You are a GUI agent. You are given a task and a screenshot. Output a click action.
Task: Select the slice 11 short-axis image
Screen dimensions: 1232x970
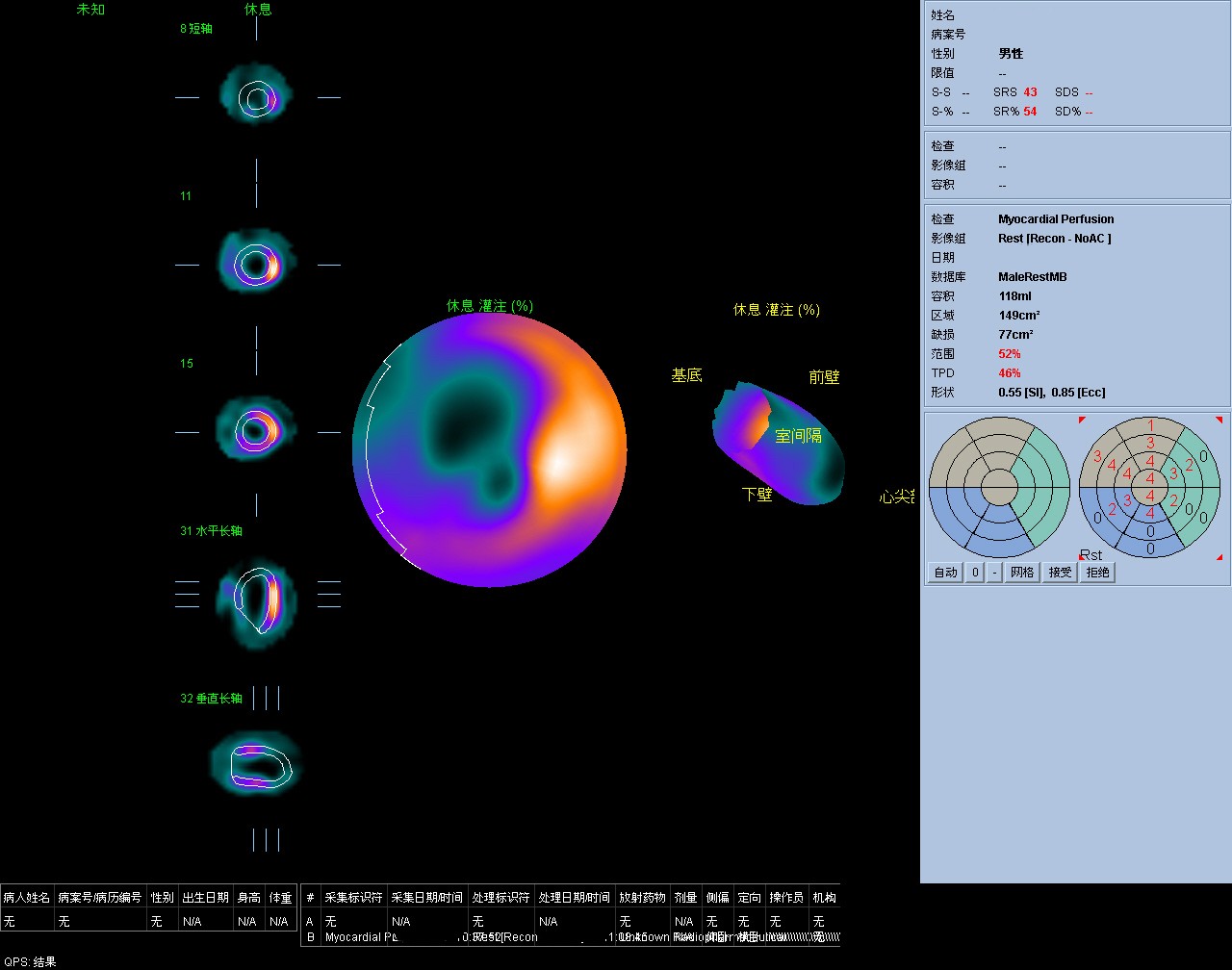click(256, 265)
